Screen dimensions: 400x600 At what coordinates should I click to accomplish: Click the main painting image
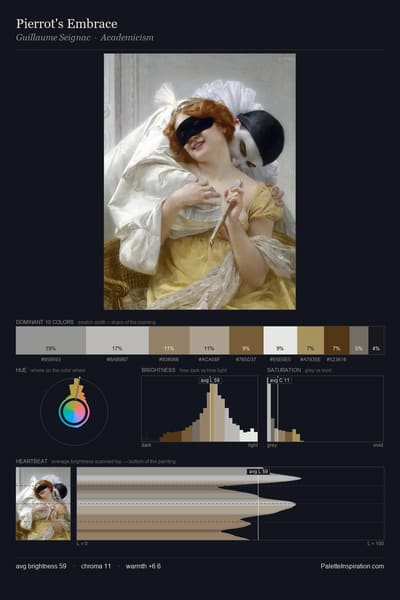(x=200, y=181)
